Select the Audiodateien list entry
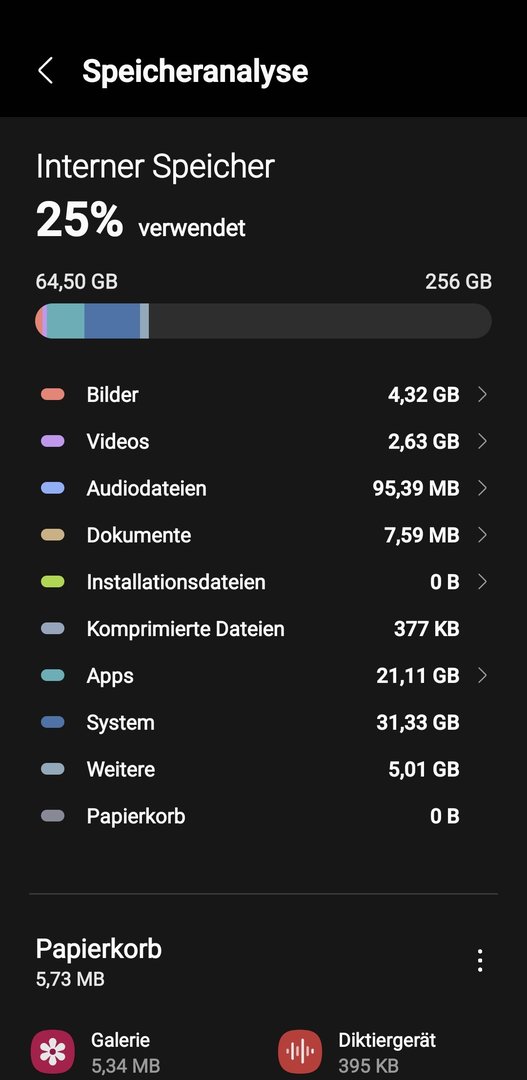 [x=263, y=488]
